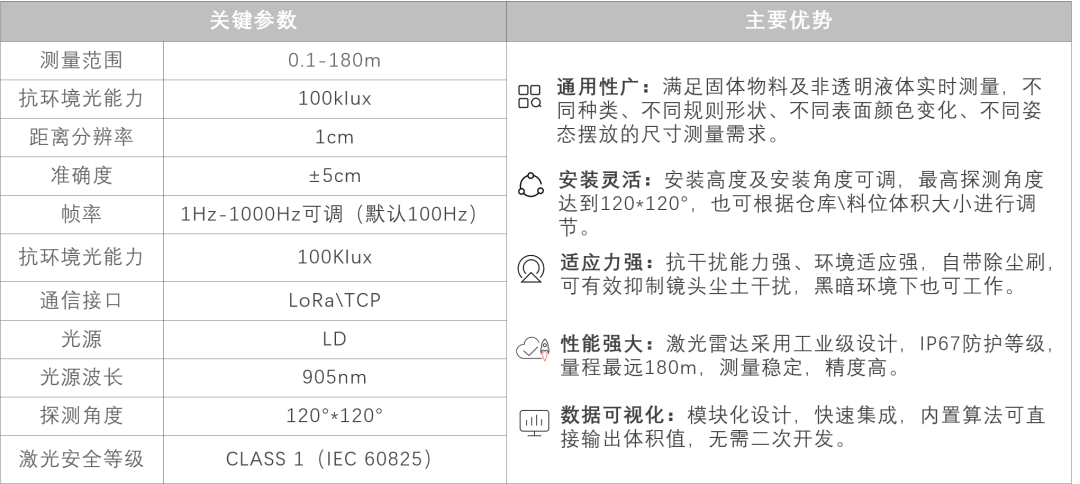Click the monitor chart icon beside 数据可视化
The height and width of the screenshot is (484, 1080).
pos(534,422)
